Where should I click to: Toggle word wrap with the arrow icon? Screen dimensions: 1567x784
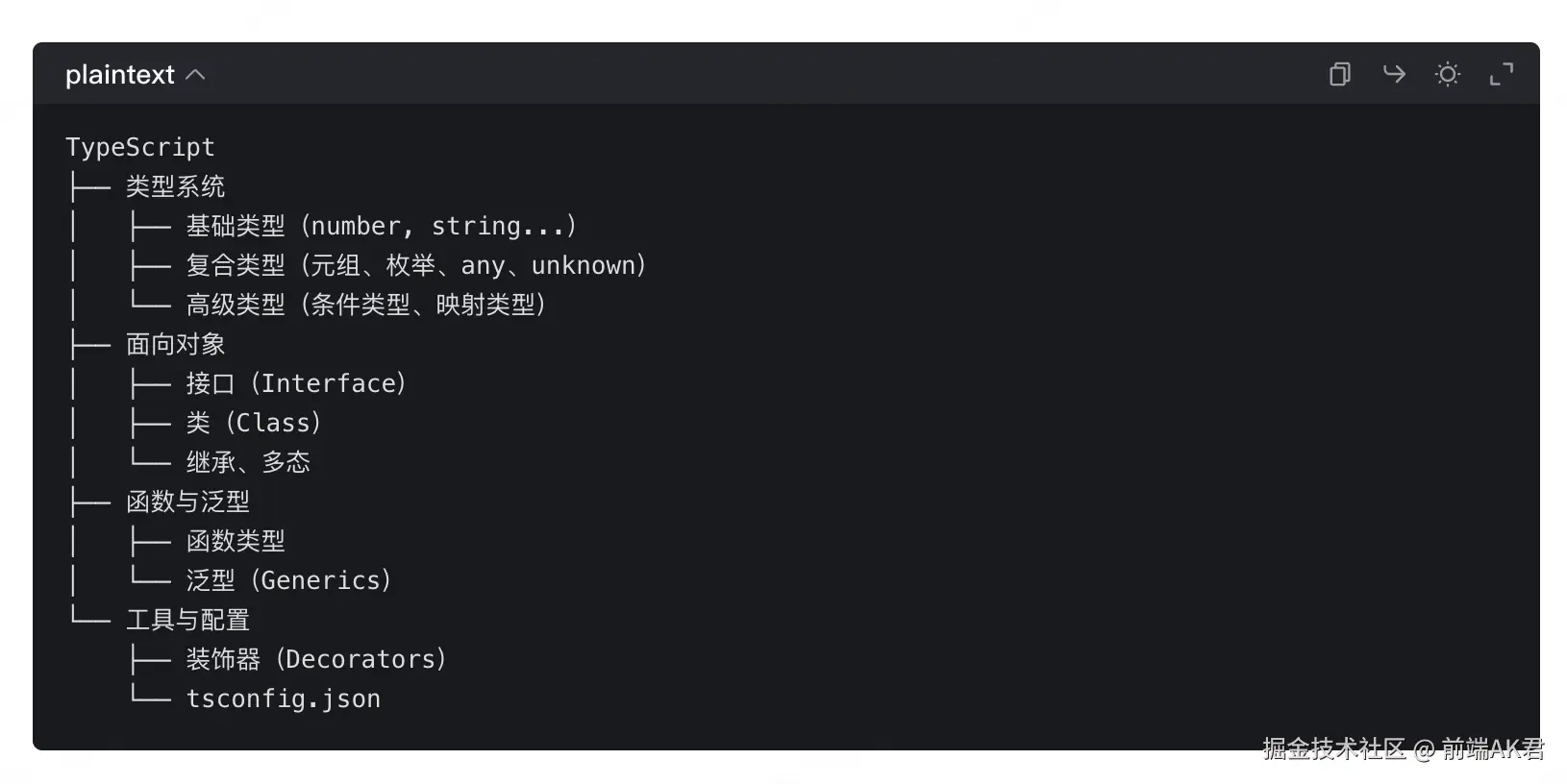pyautogui.click(x=1393, y=74)
